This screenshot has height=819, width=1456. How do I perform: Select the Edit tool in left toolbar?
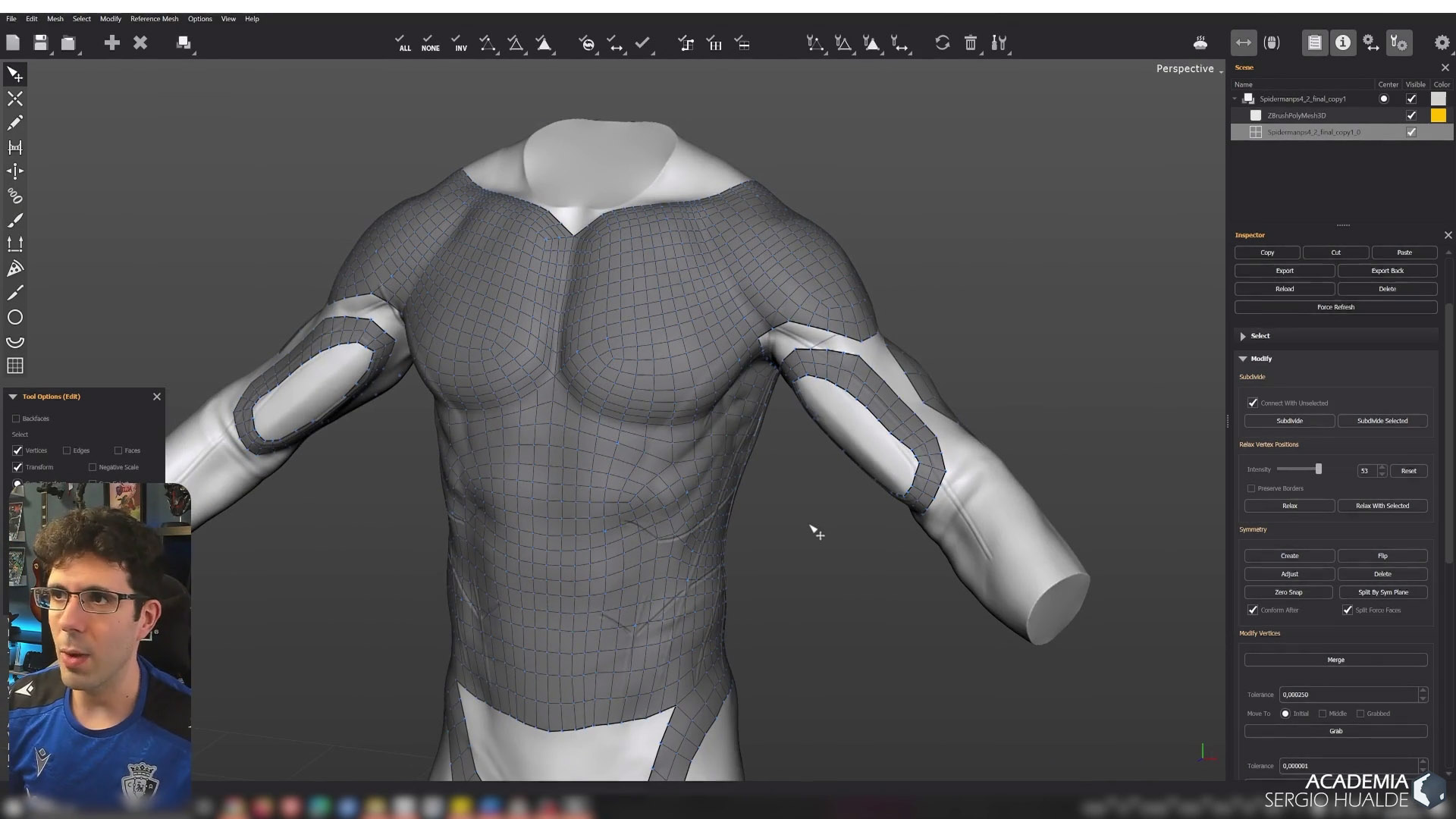[x=15, y=74]
